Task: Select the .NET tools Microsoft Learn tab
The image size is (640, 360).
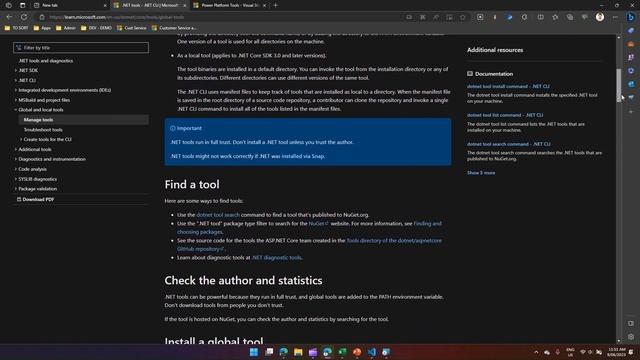Action: click(x=150, y=5)
